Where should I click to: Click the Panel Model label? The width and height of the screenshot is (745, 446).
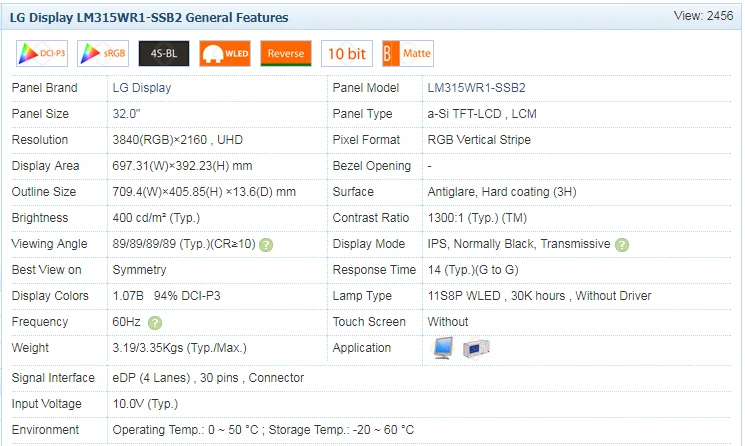(365, 88)
